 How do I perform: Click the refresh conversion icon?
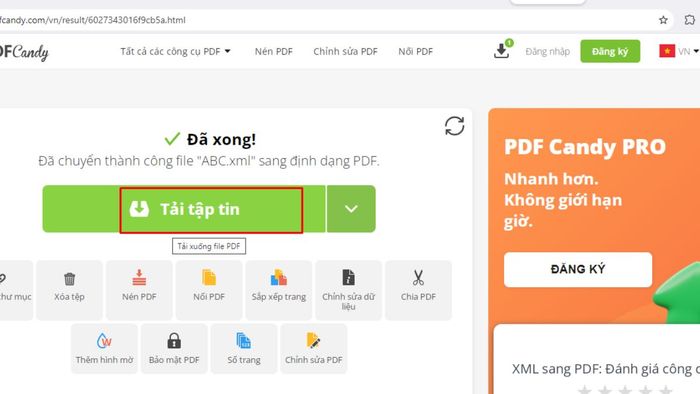point(454,126)
